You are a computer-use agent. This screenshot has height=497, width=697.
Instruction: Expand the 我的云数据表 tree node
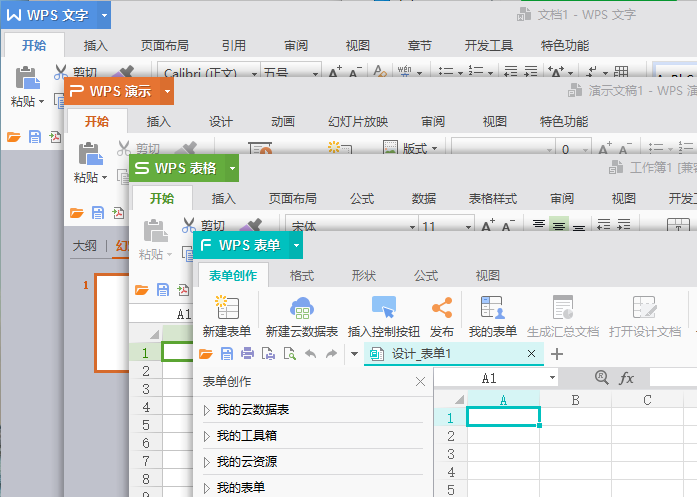click(207, 410)
